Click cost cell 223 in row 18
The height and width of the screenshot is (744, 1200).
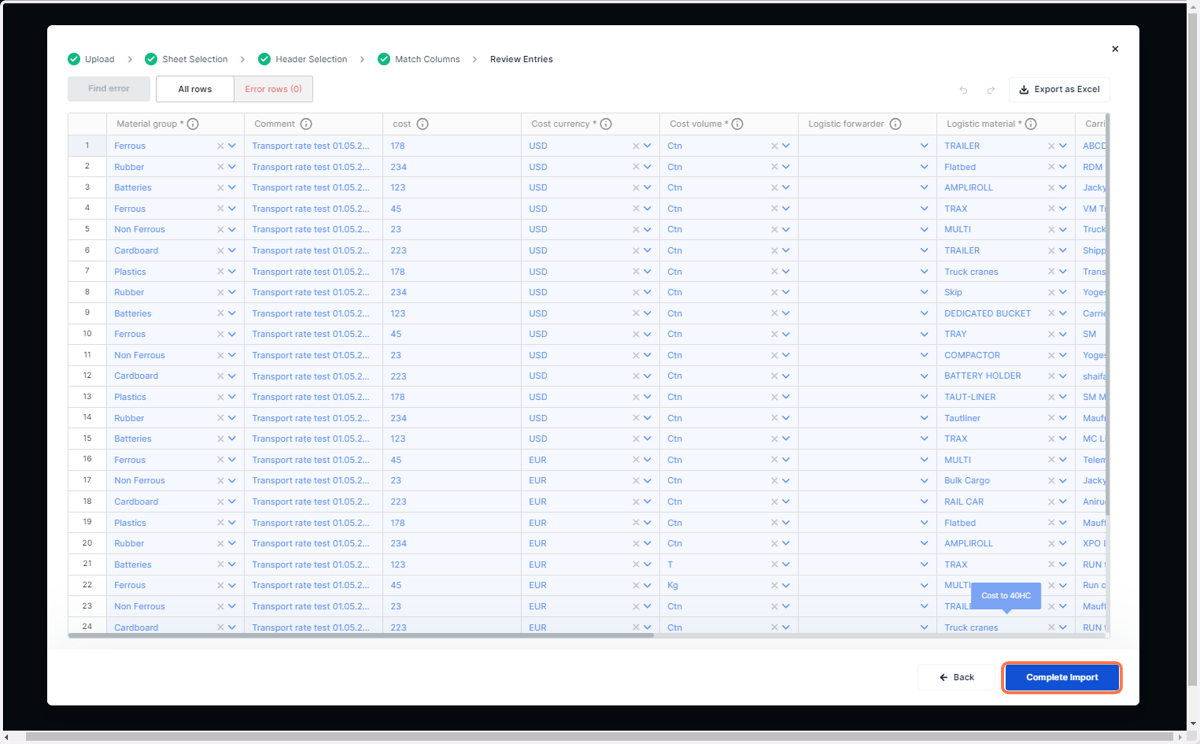click(x=452, y=502)
